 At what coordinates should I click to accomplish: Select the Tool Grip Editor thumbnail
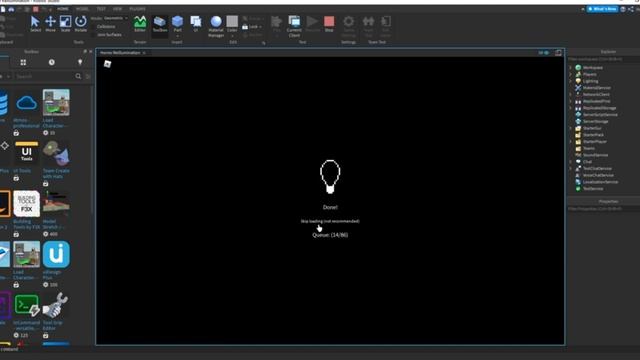tap(56, 305)
